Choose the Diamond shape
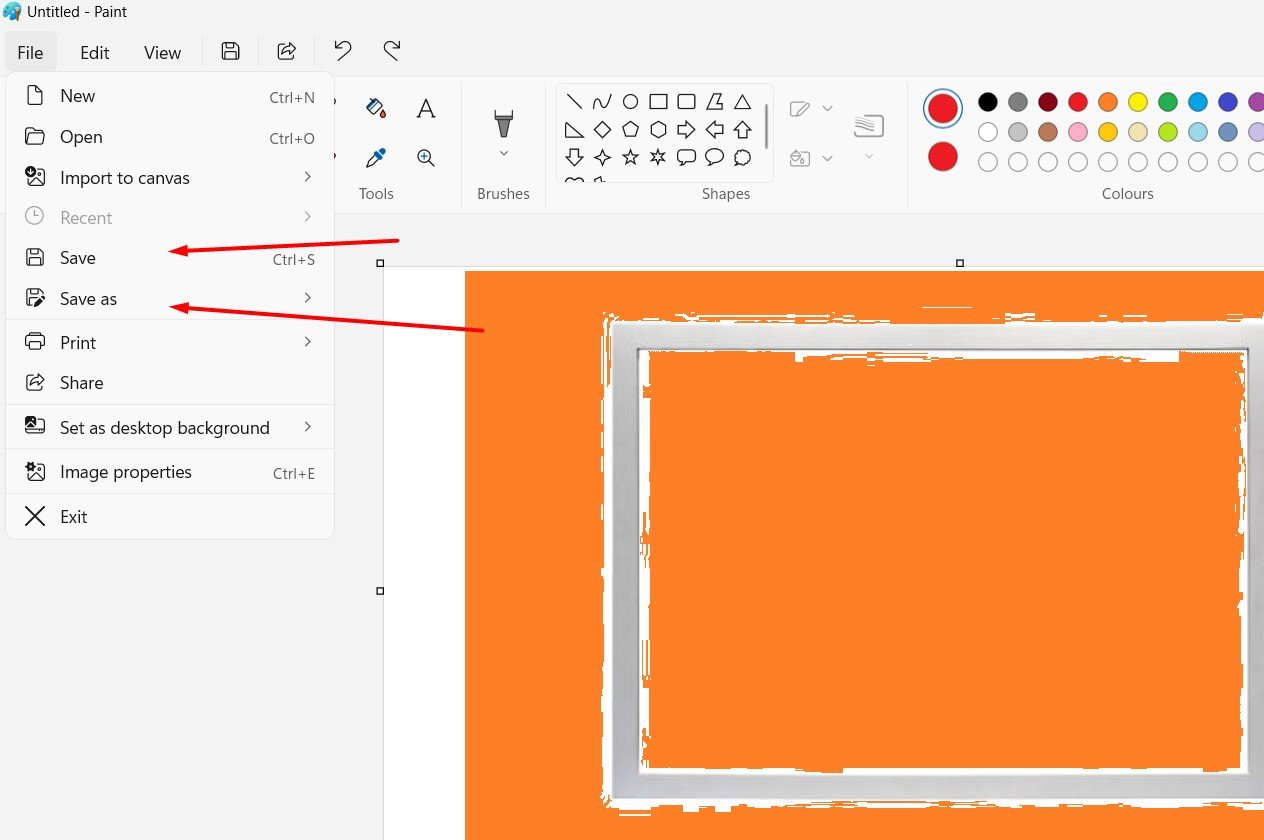Image resolution: width=1264 pixels, height=840 pixels. [x=602, y=129]
